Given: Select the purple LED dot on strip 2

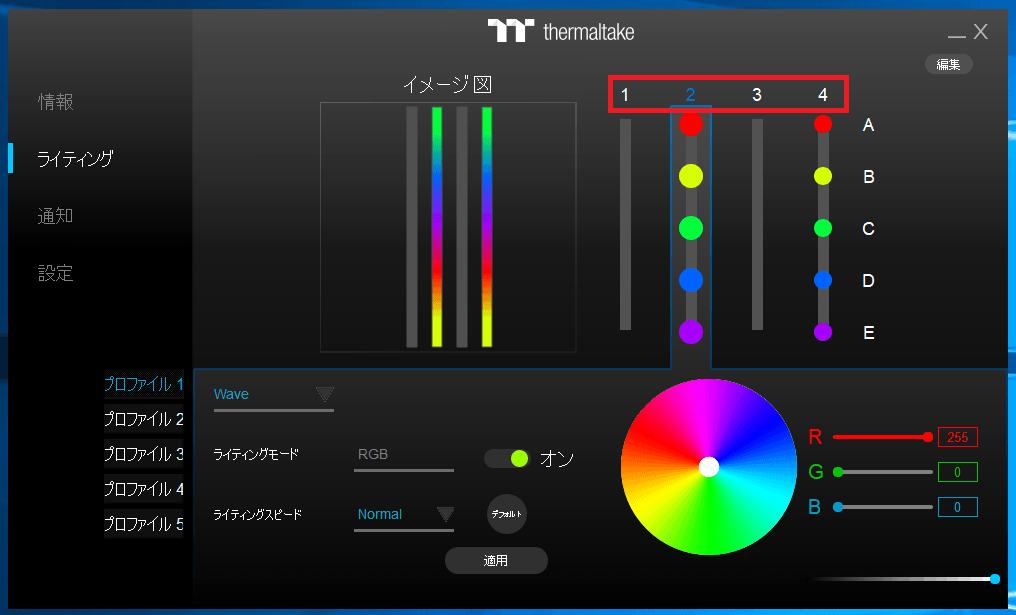Looking at the screenshot, I should tap(690, 332).
